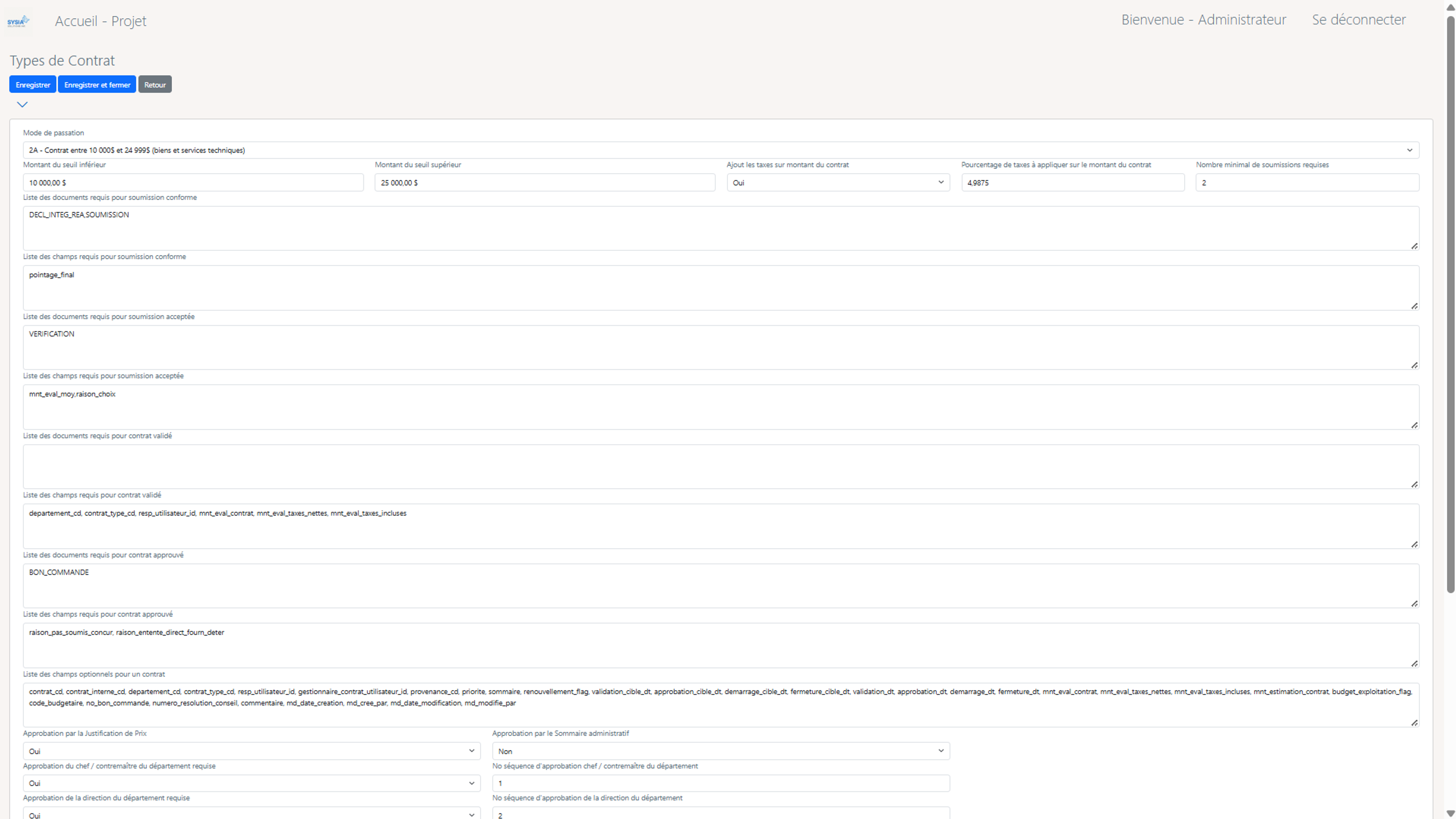
Task: Click the Enregistrer button
Action: pyautogui.click(x=33, y=85)
